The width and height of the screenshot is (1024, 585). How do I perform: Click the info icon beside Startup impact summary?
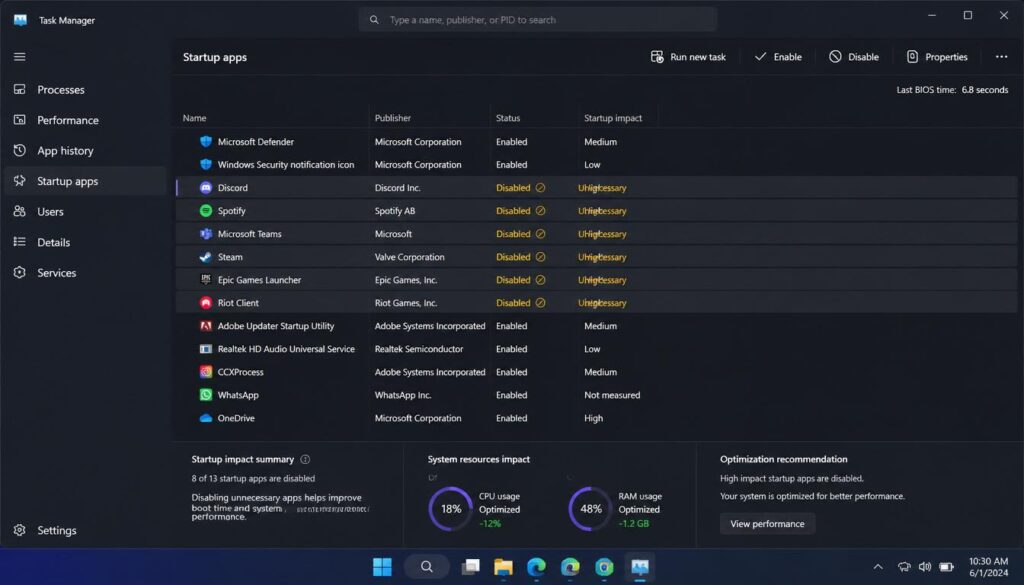click(305, 459)
